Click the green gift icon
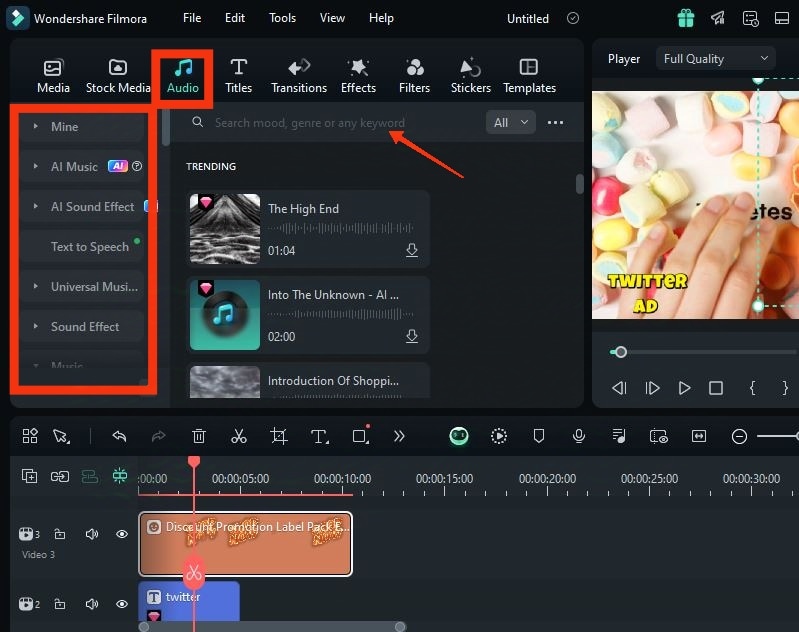This screenshot has width=799, height=632. point(685,18)
